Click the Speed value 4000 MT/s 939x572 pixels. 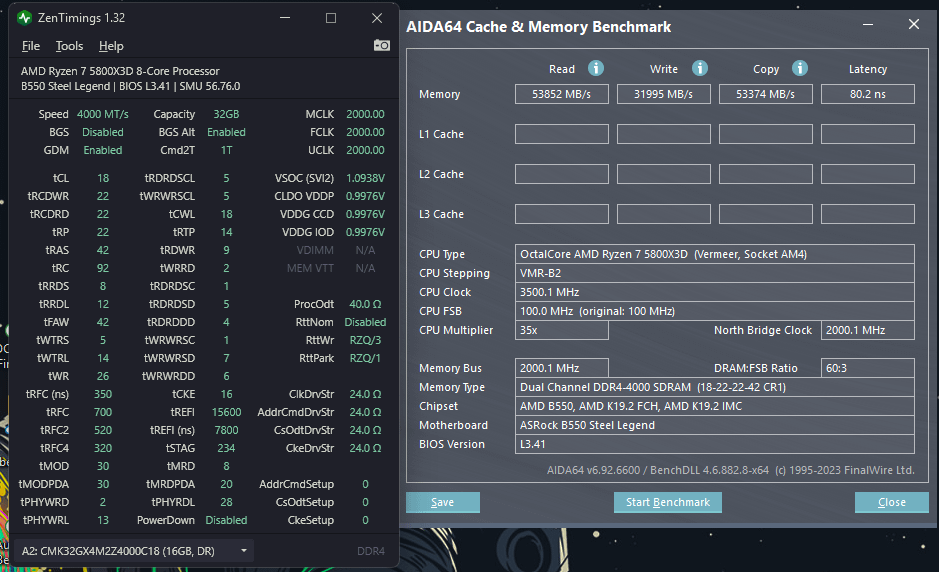pyautogui.click(x=102, y=114)
